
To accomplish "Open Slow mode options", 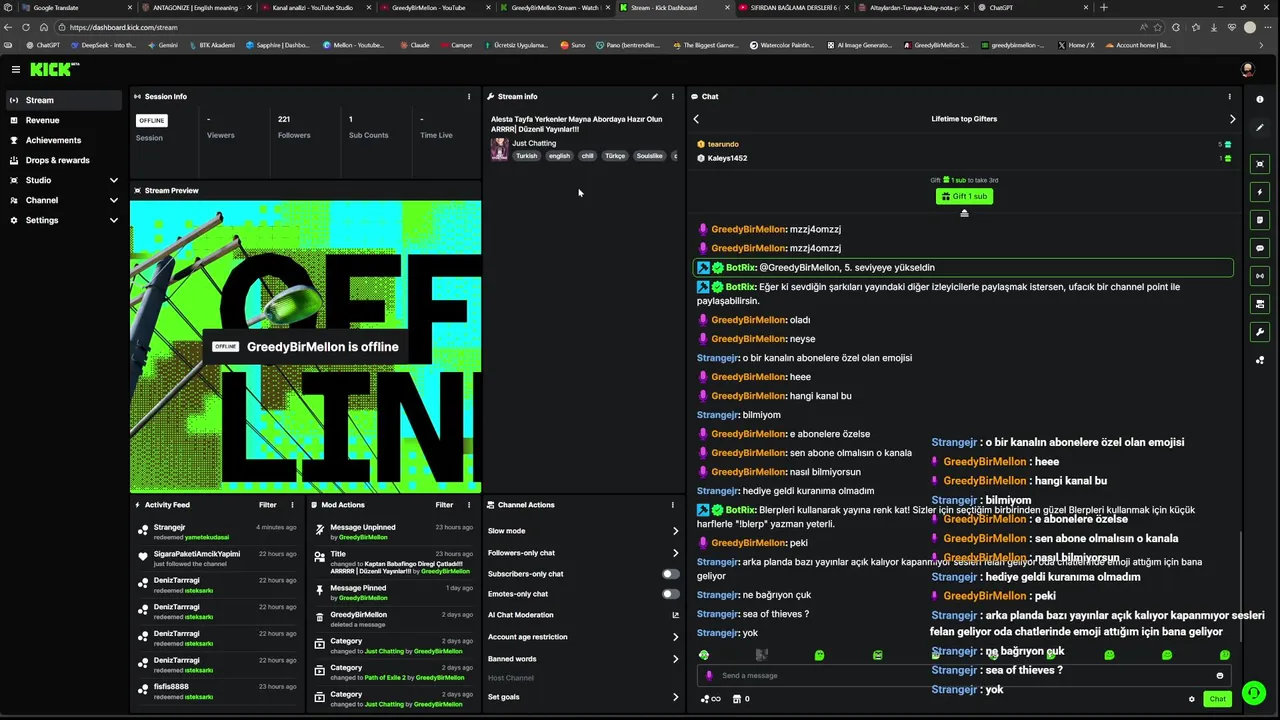I will pos(583,531).
